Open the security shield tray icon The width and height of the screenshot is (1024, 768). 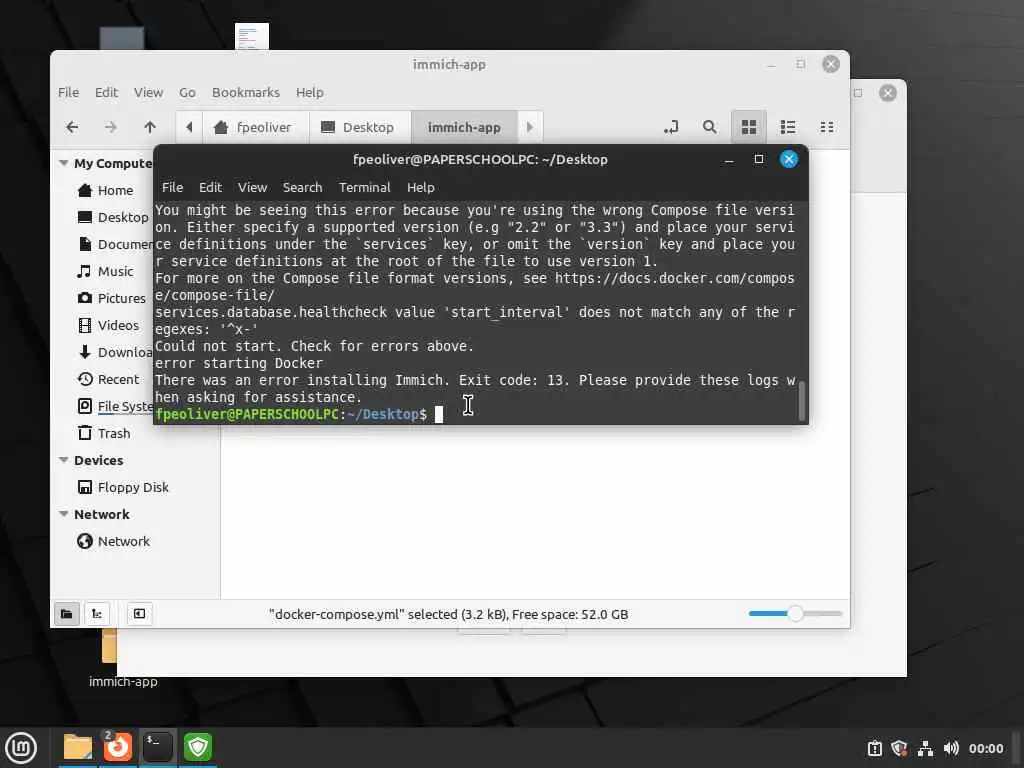pyautogui.click(x=899, y=748)
